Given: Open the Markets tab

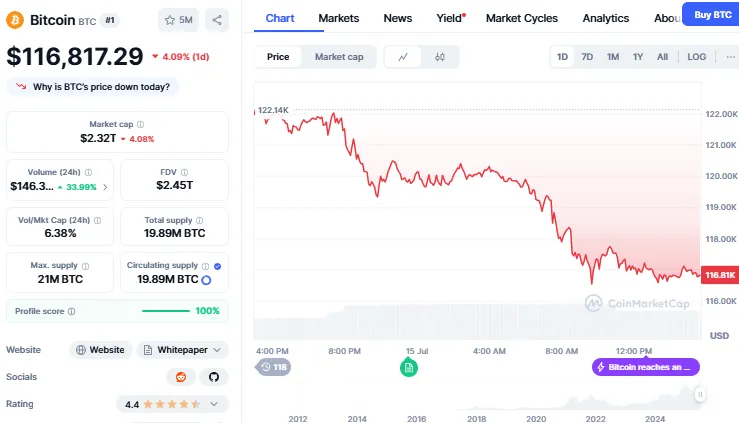Looking at the screenshot, I should click(338, 18).
